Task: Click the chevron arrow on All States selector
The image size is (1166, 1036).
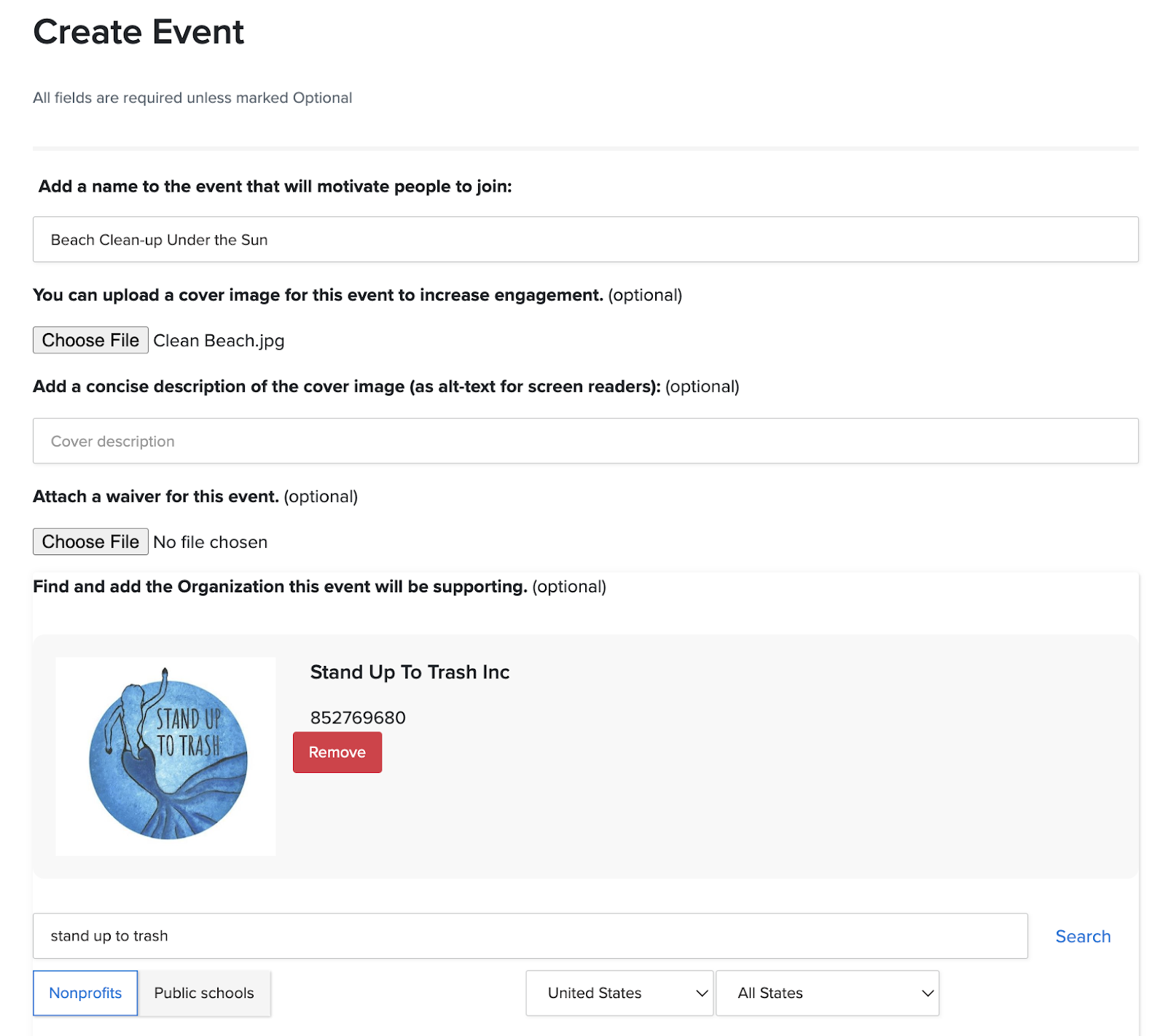Action: 927,993
